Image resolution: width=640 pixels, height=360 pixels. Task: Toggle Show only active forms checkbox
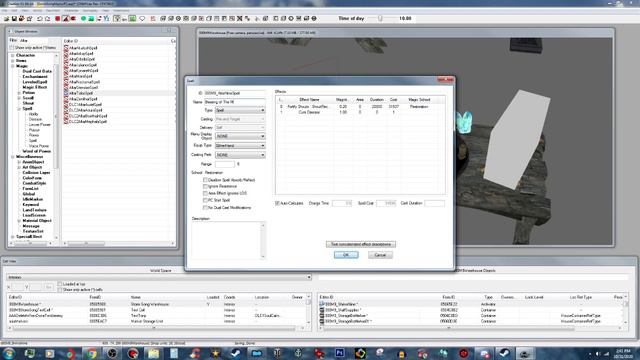pos(12,48)
